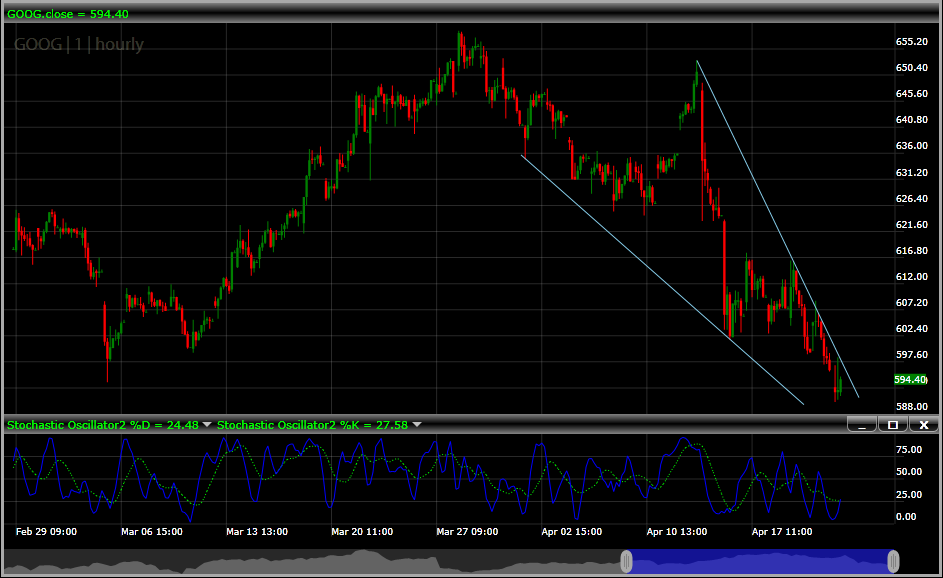Click the 655.20 price axis label

(913, 42)
